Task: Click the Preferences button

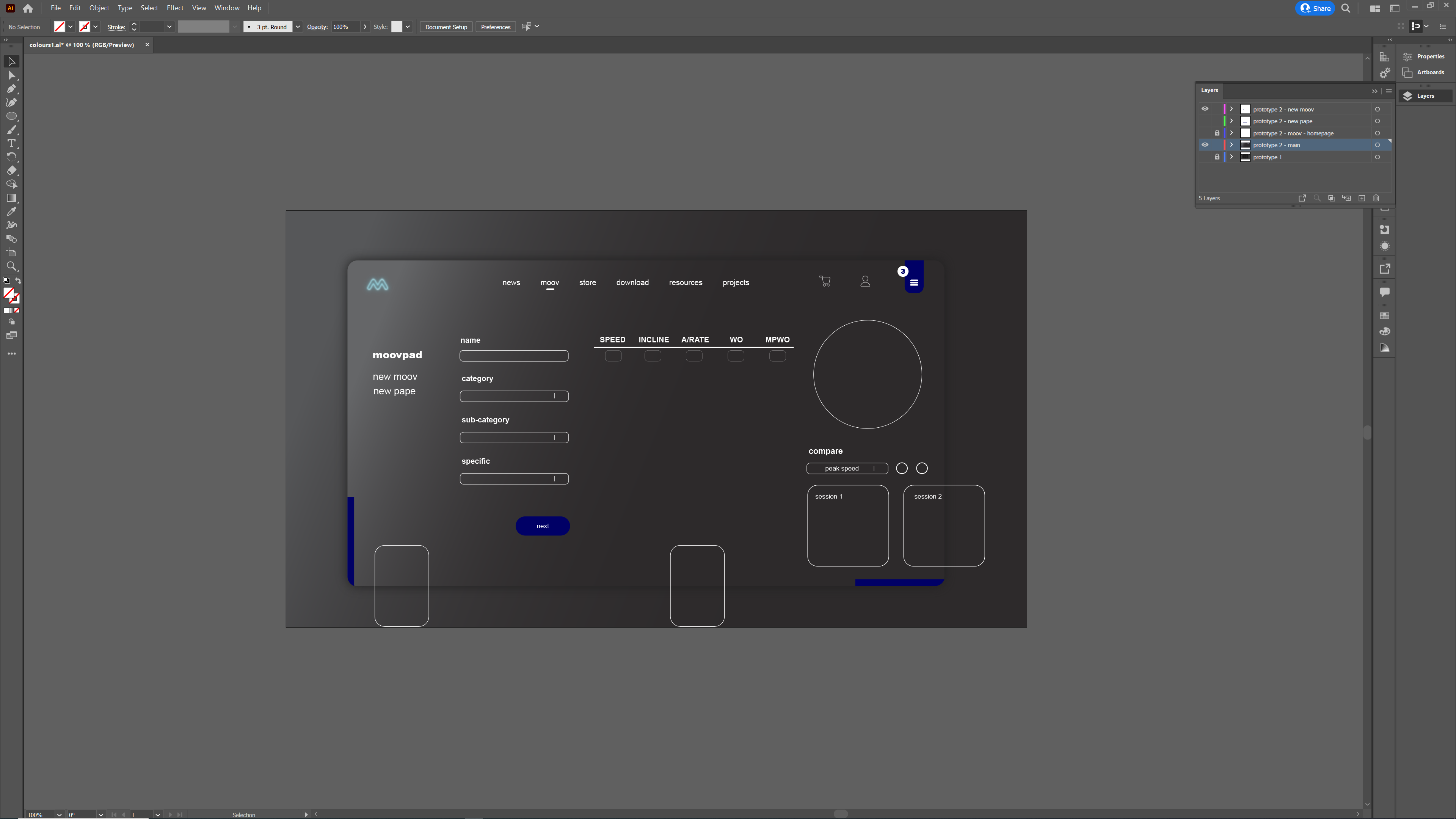Action: 495,27
